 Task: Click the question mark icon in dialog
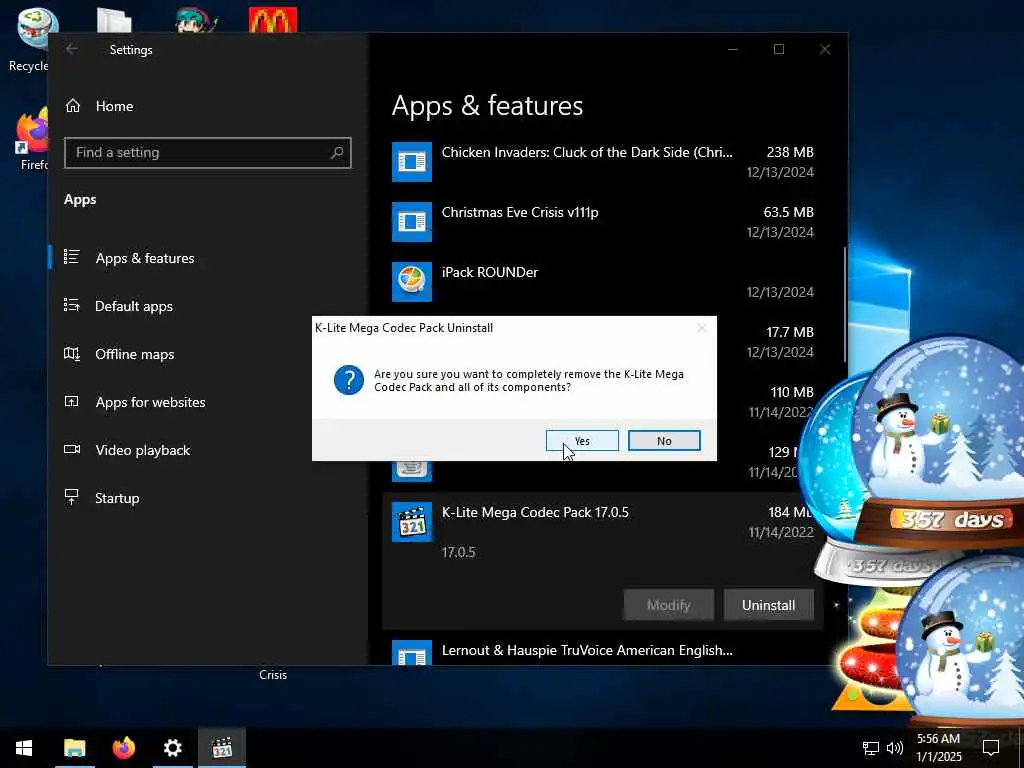click(349, 380)
